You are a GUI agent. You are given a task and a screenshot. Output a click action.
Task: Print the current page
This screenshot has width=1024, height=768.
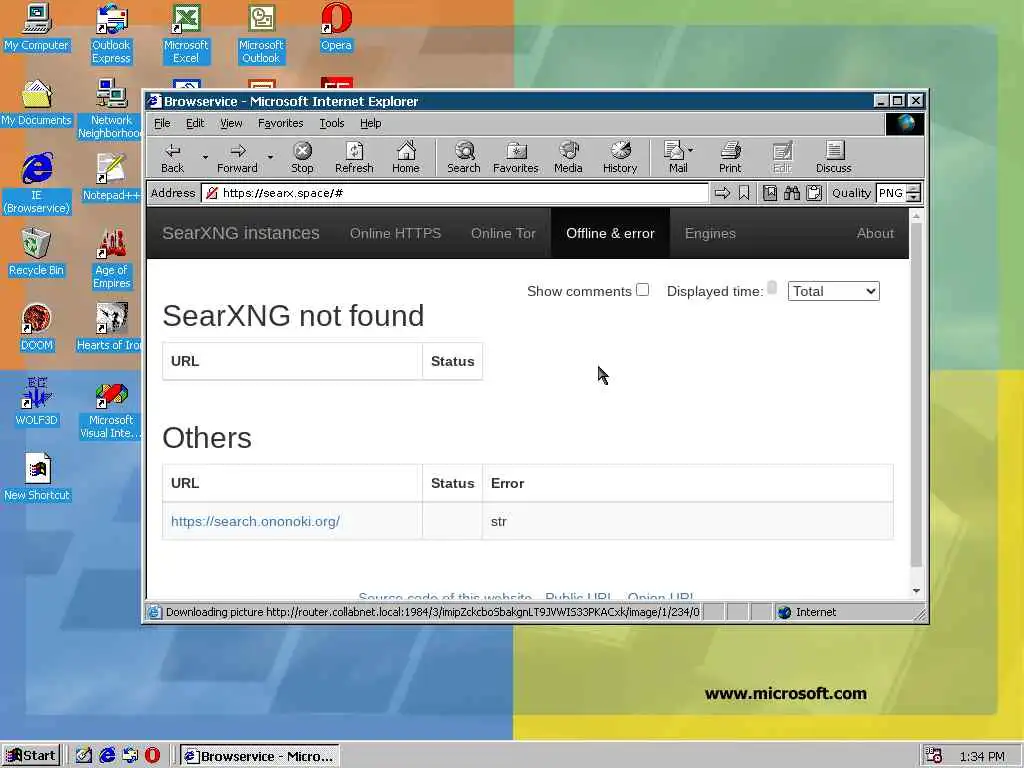[x=730, y=158]
